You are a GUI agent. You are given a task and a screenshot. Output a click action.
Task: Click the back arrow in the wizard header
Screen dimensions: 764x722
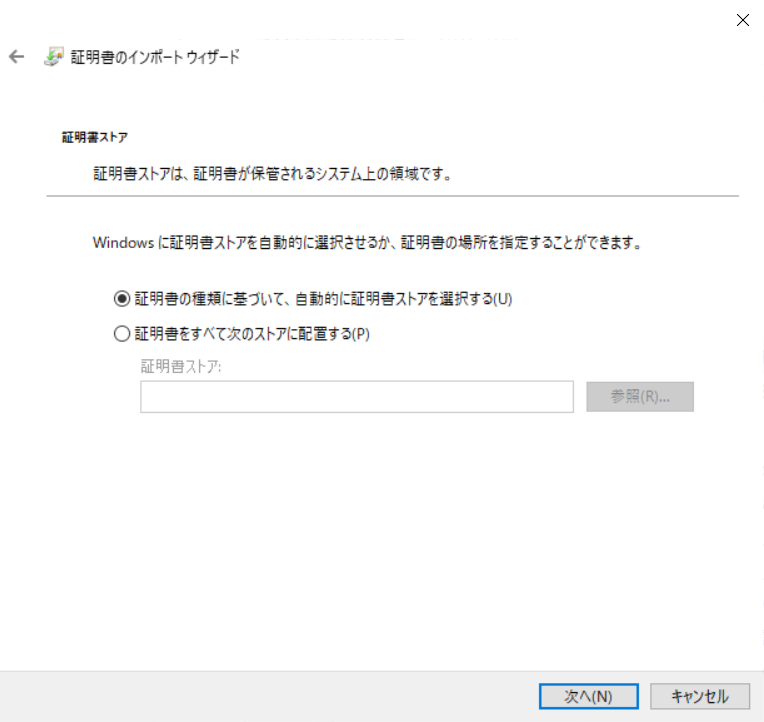tap(16, 57)
